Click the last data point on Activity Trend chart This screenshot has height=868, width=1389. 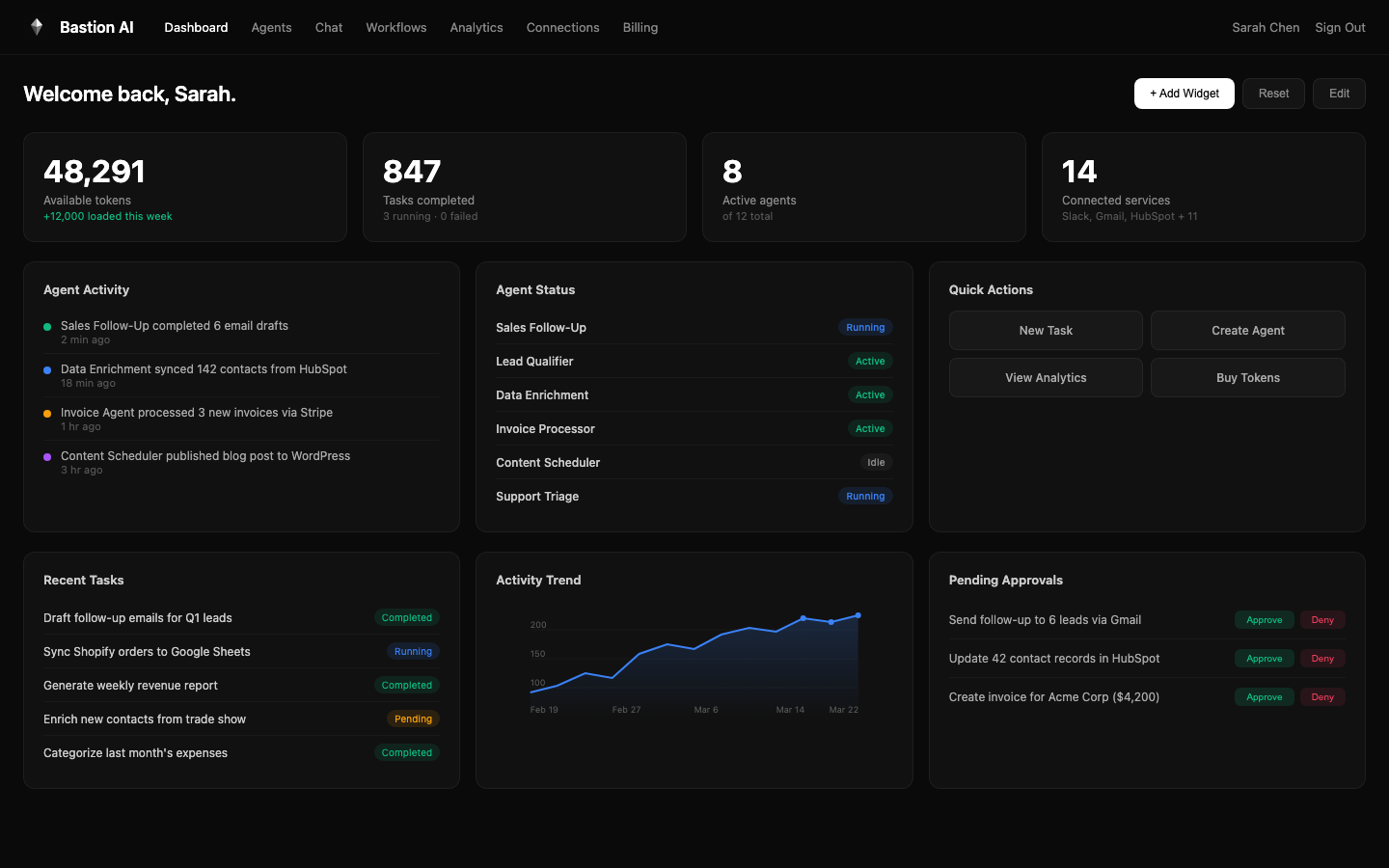coord(858,615)
